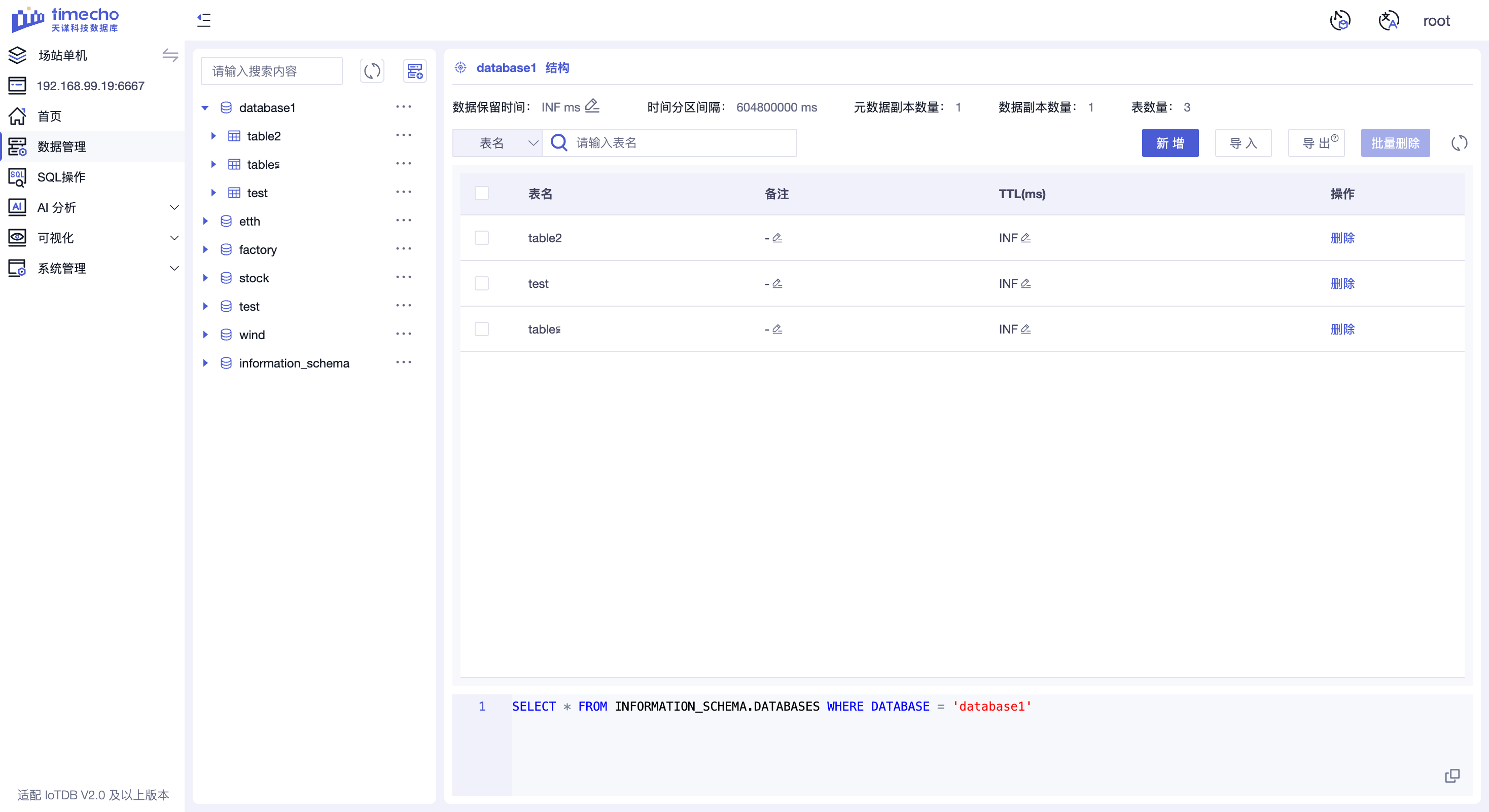This screenshot has height=812, width=1489.
Task: Refresh the database tree
Action: coord(372,71)
